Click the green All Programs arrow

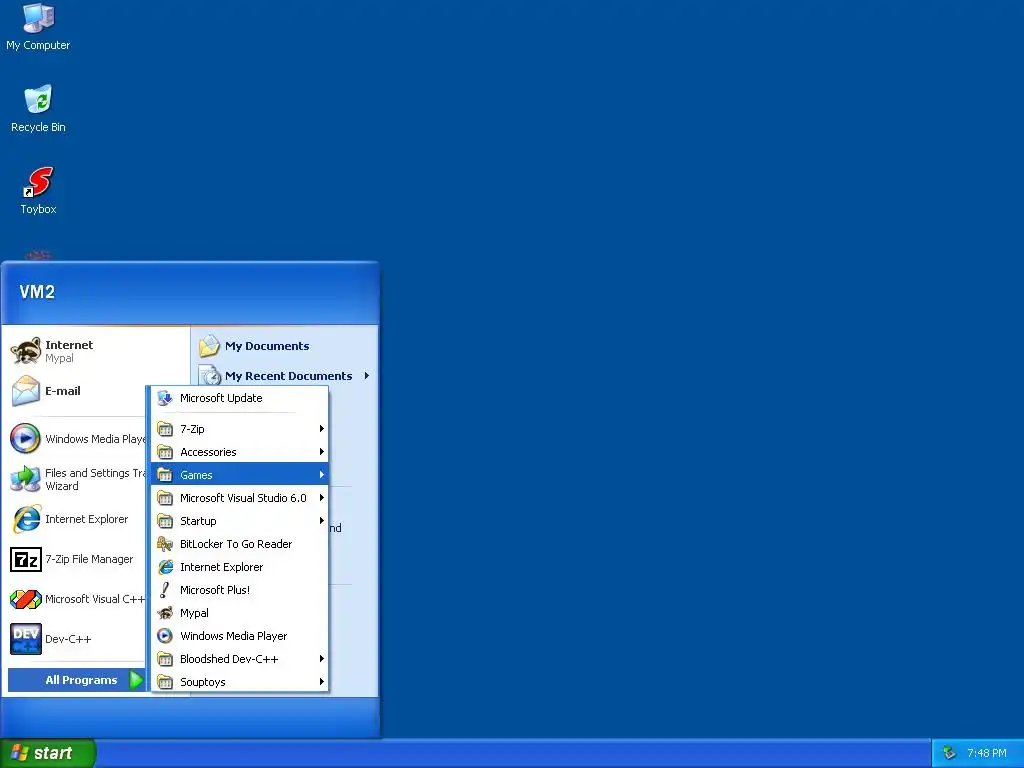pyautogui.click(x=136, y=680)
